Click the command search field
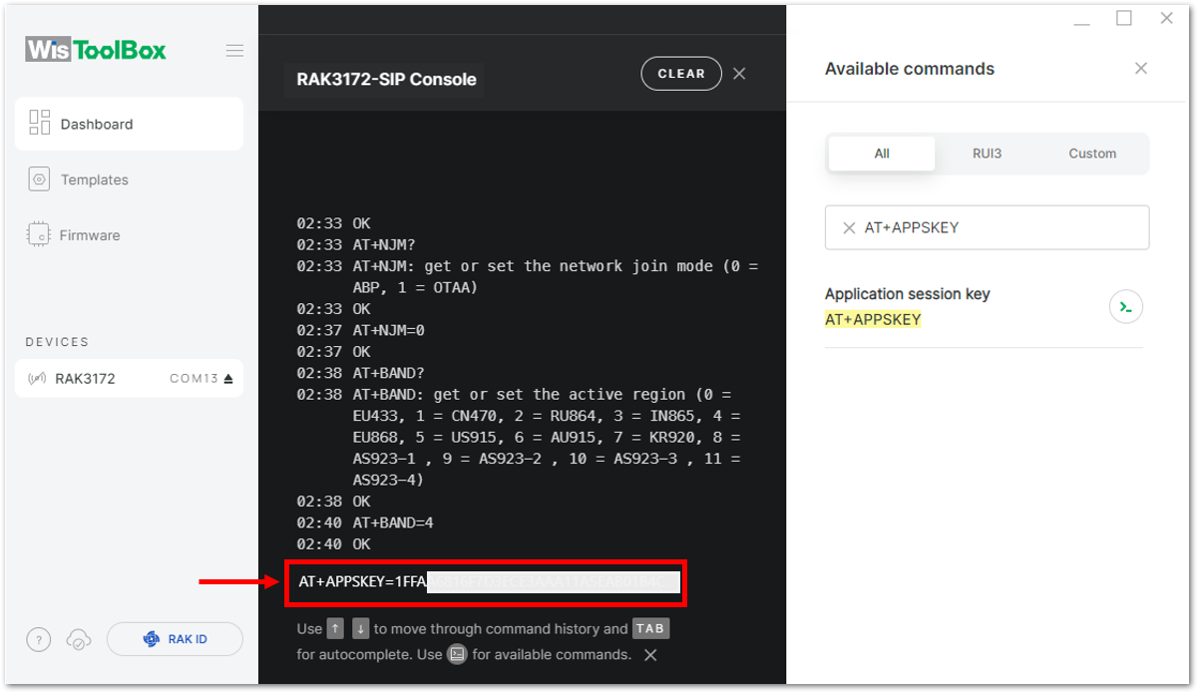Viewport: 1198px width, 693px height. 987,227
